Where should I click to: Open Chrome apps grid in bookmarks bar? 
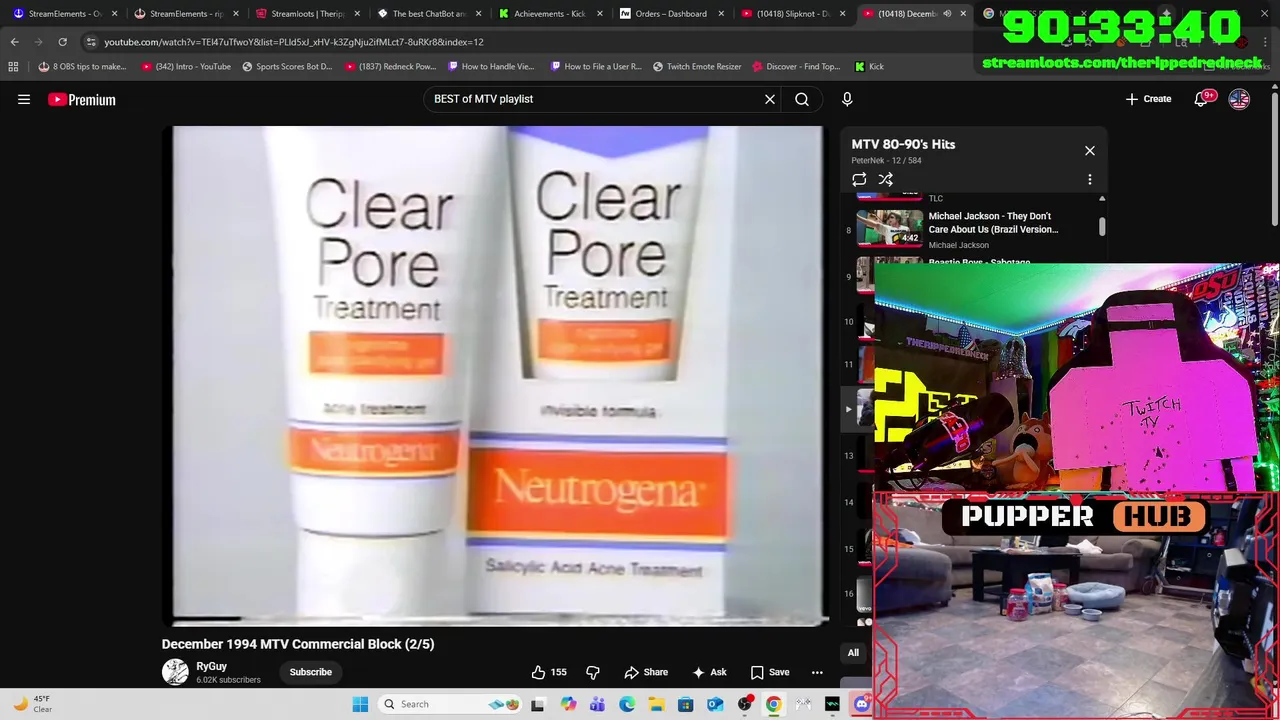(13, 67)
